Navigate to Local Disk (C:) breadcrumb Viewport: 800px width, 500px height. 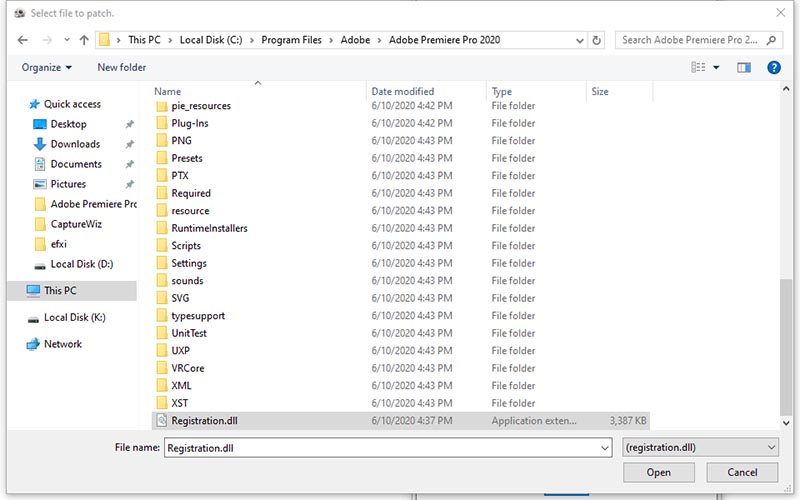pyautogui.click(x=211, y=40)
